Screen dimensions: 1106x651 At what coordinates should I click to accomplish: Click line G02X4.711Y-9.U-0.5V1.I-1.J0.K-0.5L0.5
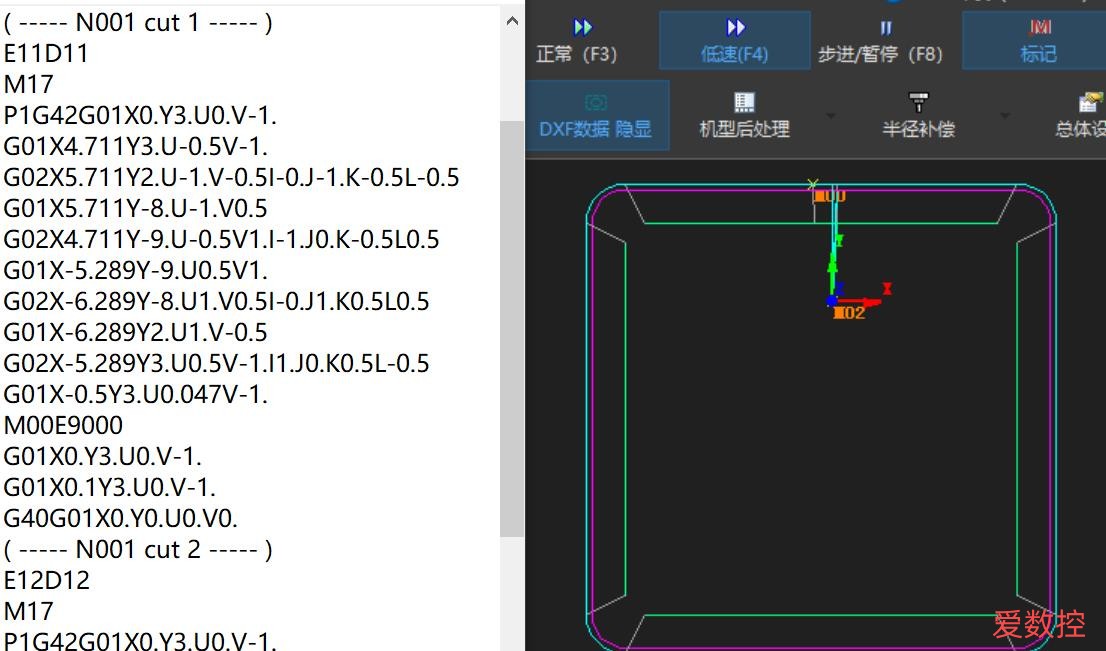pos(221,240)
